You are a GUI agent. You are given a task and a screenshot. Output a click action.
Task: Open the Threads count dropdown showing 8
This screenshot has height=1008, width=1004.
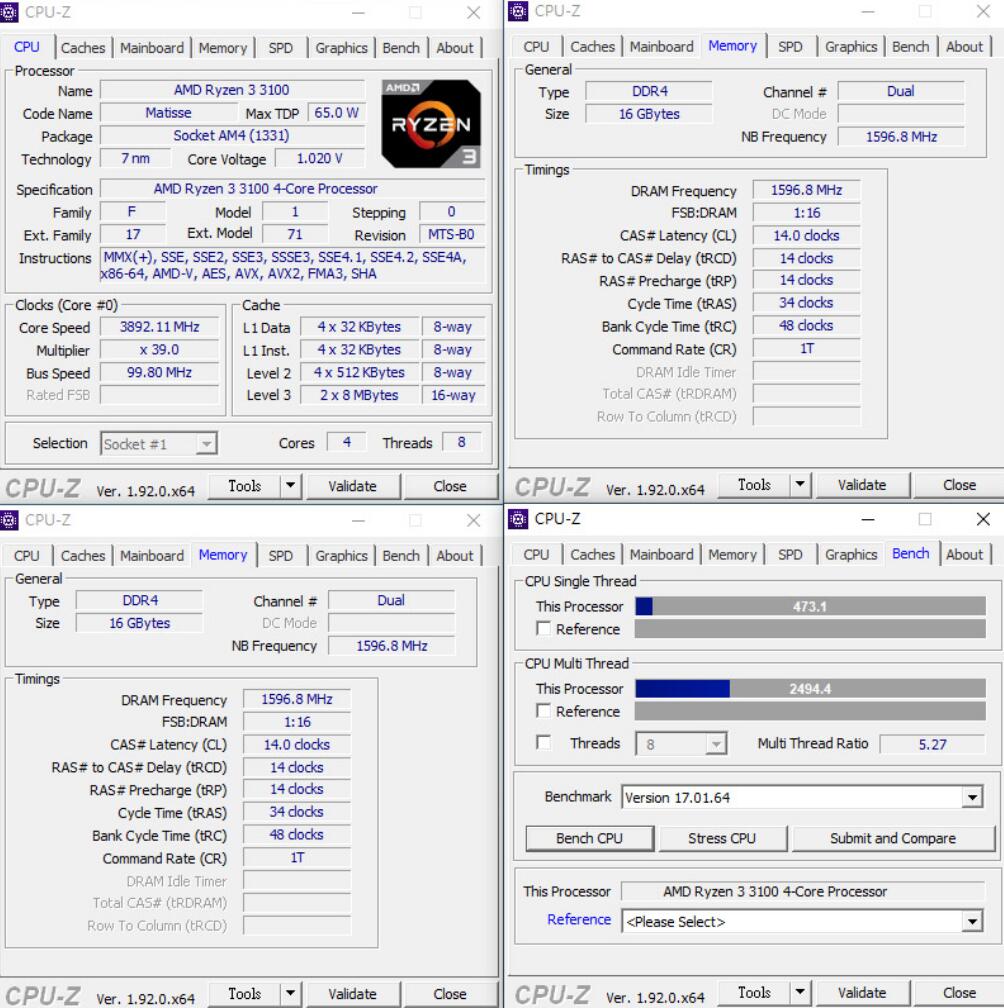(x=715, y=744)
